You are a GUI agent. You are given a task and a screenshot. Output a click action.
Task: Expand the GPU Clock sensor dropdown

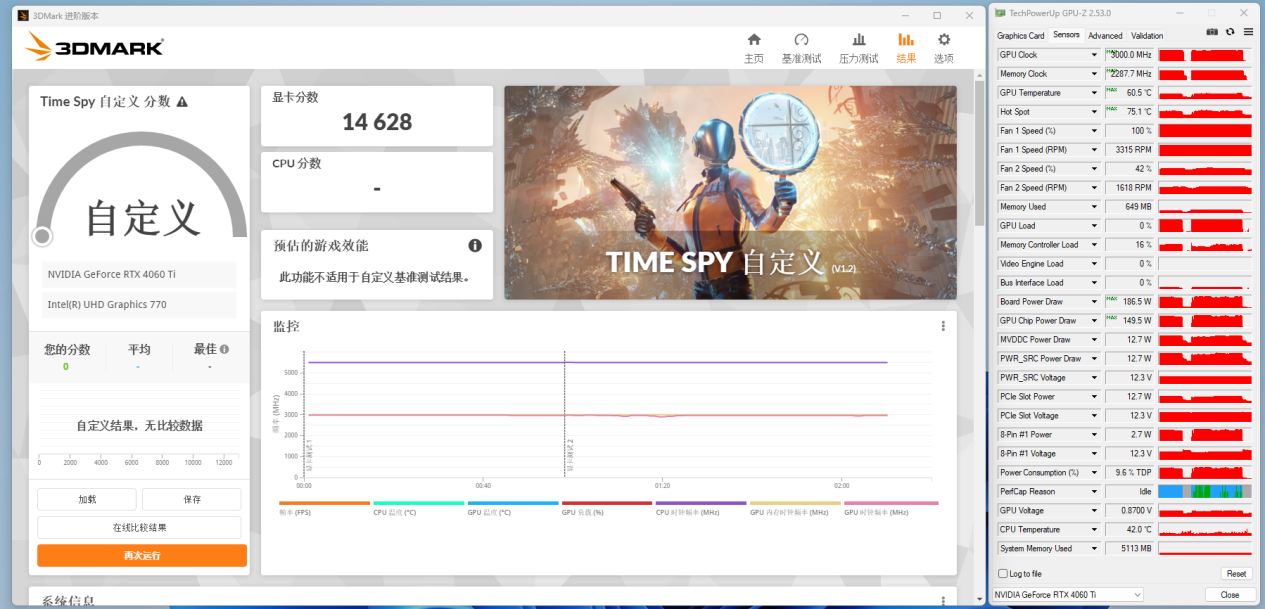pos(1094,55)
